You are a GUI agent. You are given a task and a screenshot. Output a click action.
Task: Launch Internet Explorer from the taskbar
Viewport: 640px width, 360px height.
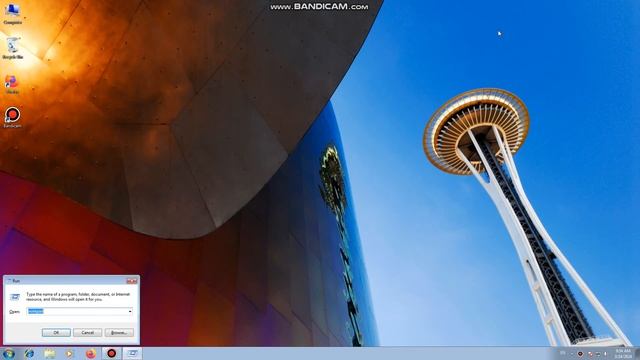[x=29, y=353]
